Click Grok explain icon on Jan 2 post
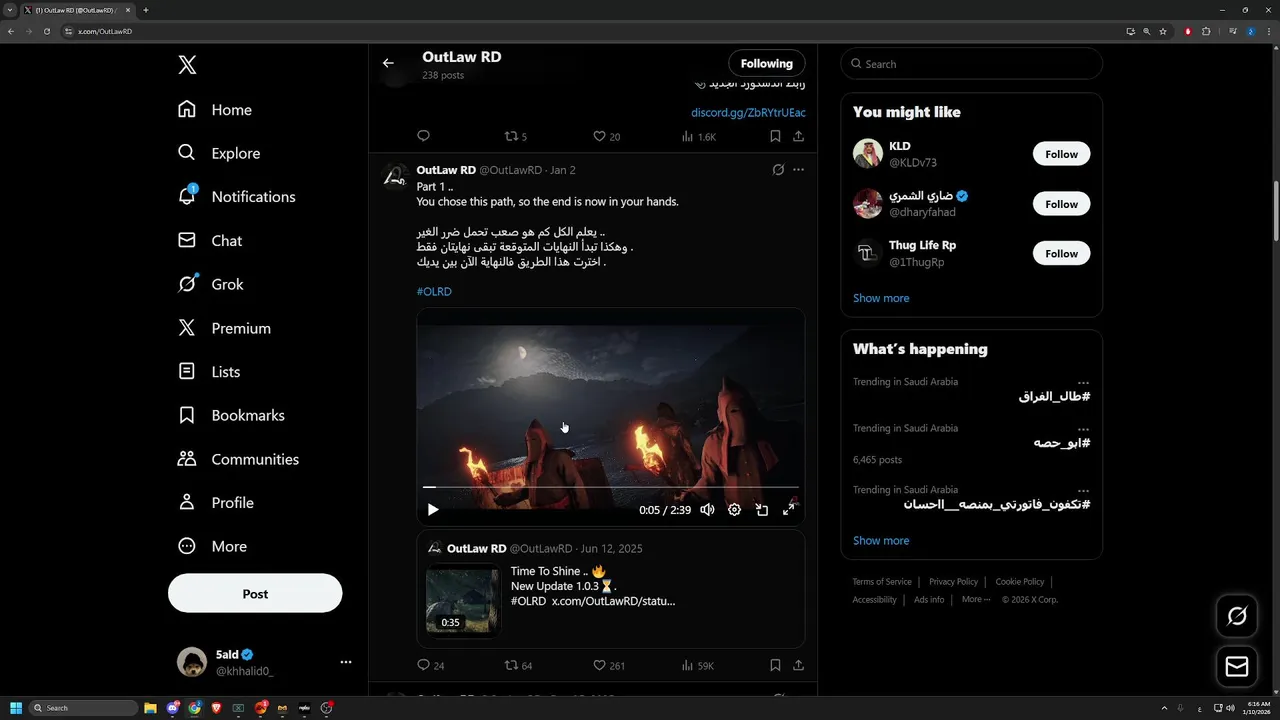Screen dimensions: 1280x720 [778, 170]
